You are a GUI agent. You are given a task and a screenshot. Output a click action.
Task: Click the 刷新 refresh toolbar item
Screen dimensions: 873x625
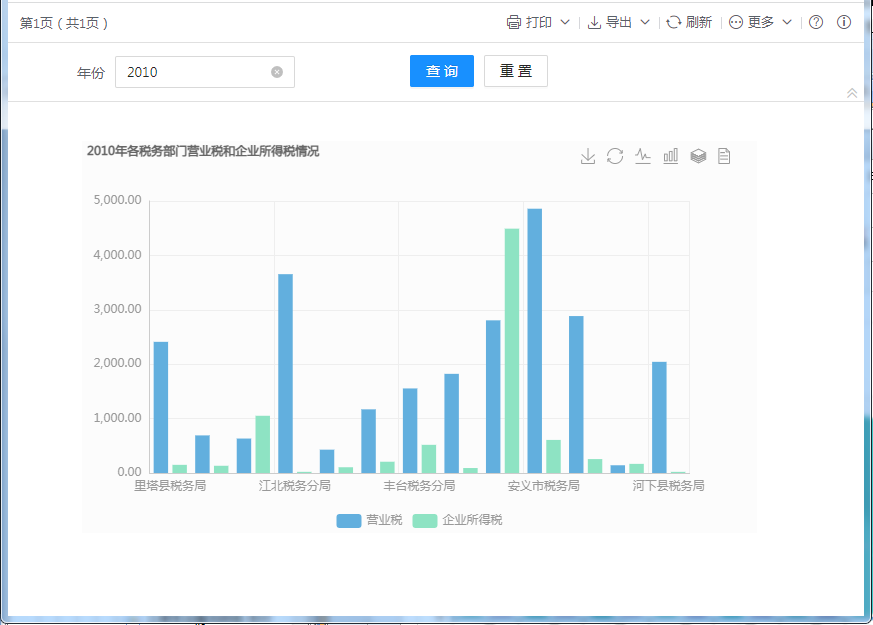(x=689, y=22)
